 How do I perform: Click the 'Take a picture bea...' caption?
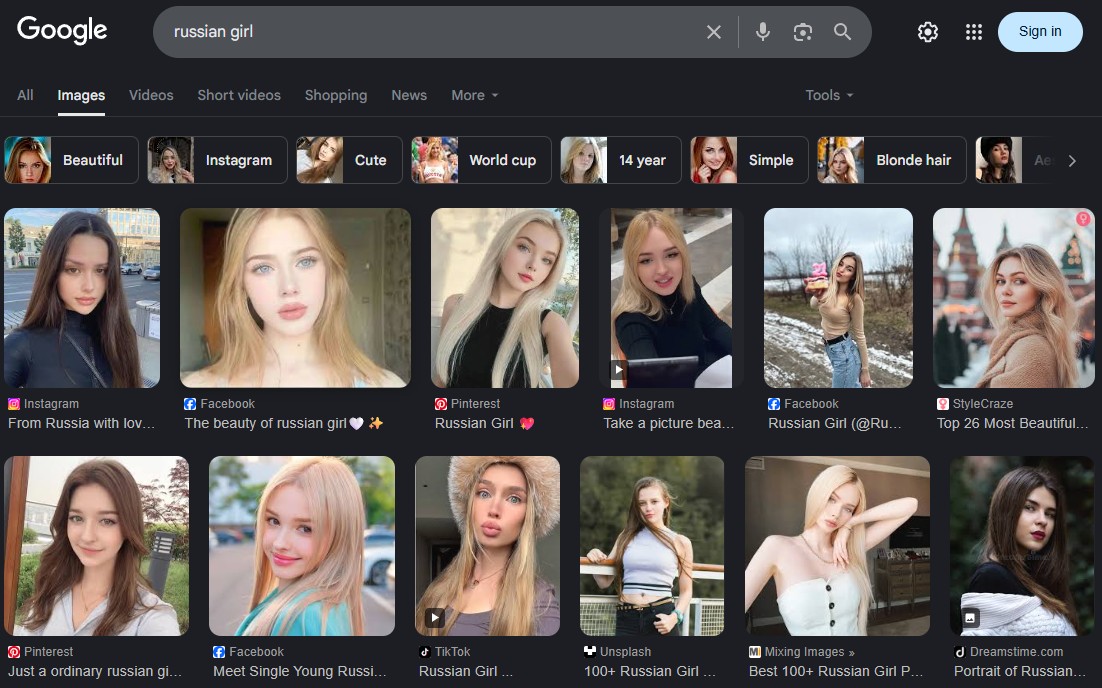(x=668, y=423)
